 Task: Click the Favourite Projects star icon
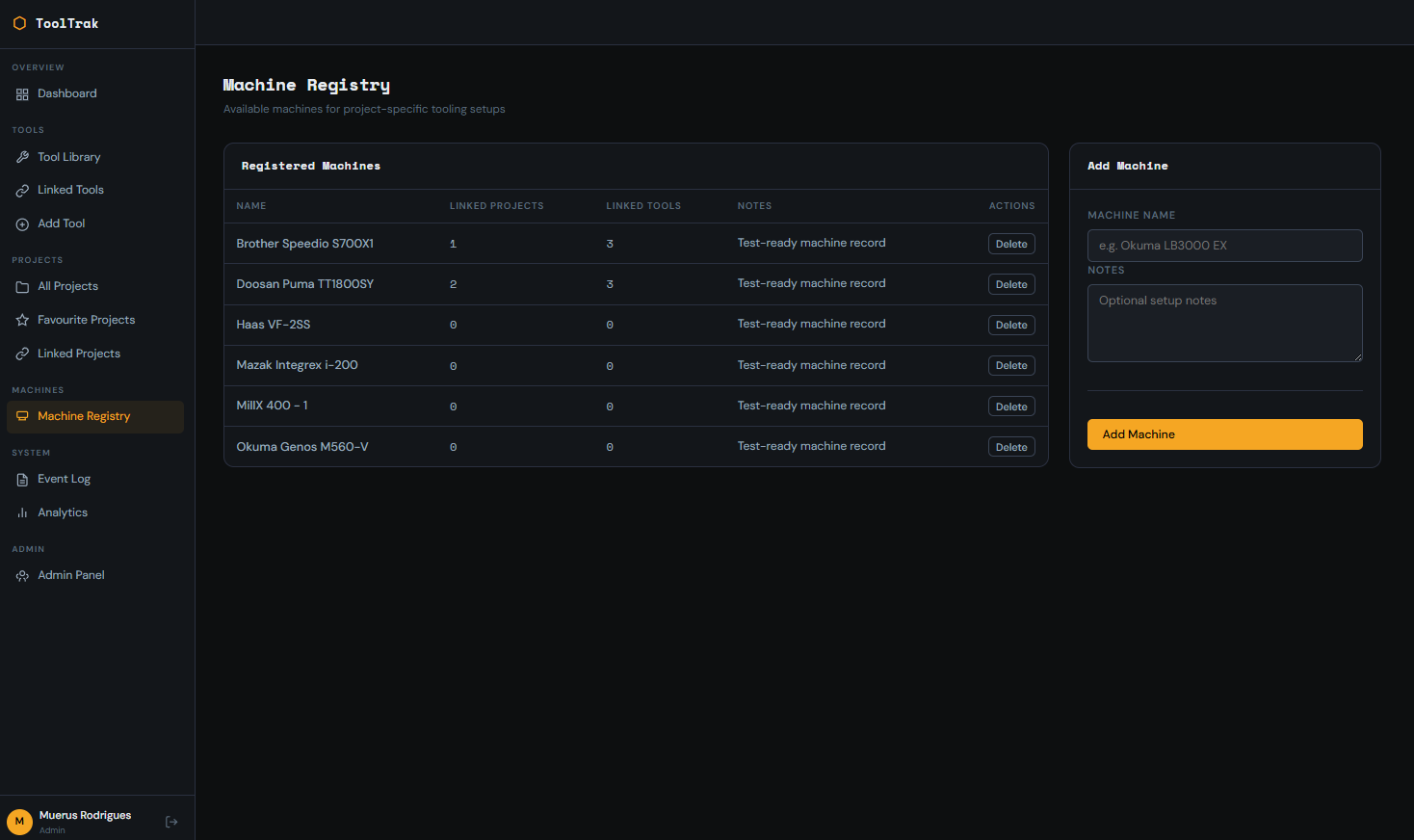[22, 321]
